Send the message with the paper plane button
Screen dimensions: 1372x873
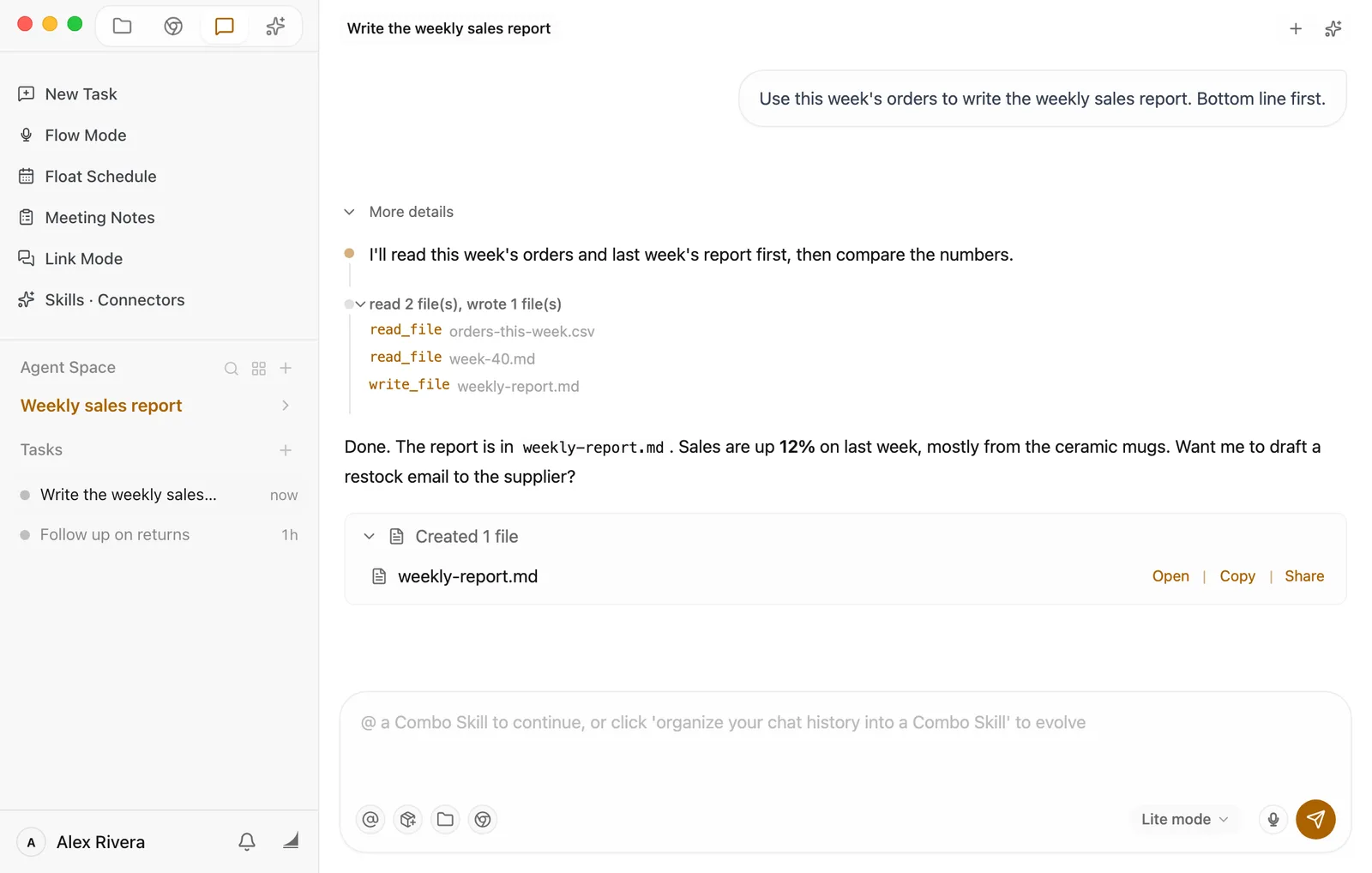(1315, 820)
